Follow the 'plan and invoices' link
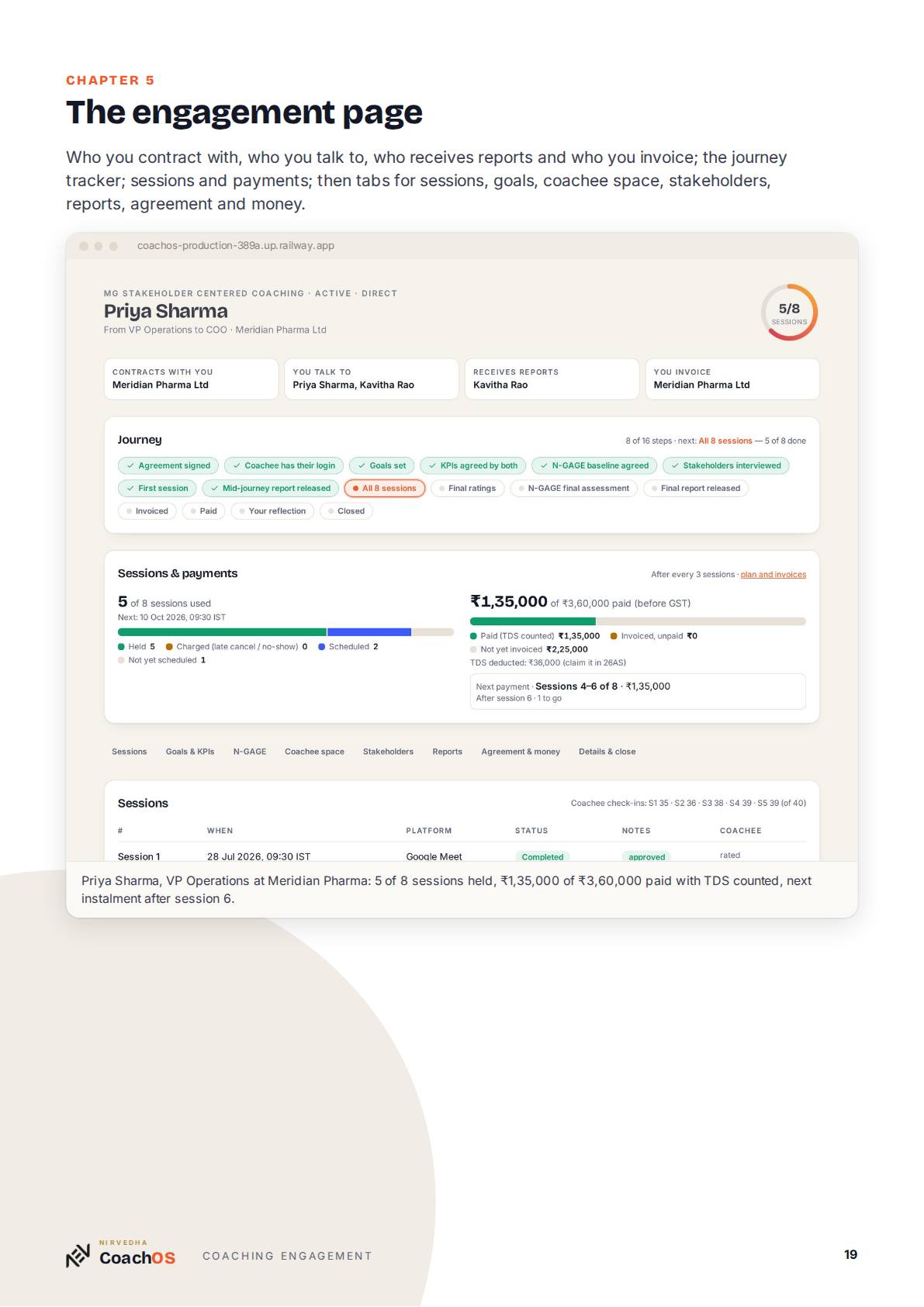 coord(773,575)
